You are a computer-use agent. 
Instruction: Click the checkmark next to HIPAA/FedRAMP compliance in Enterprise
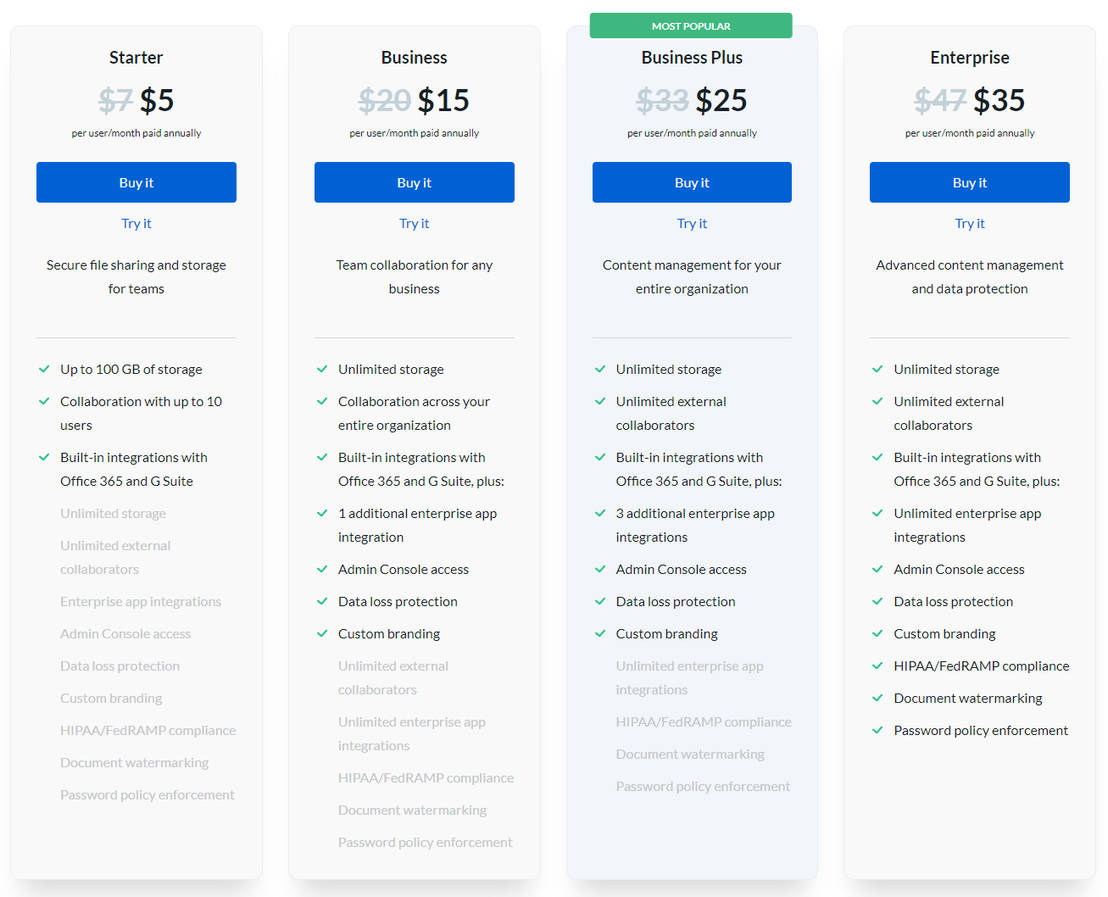[877, 665]
